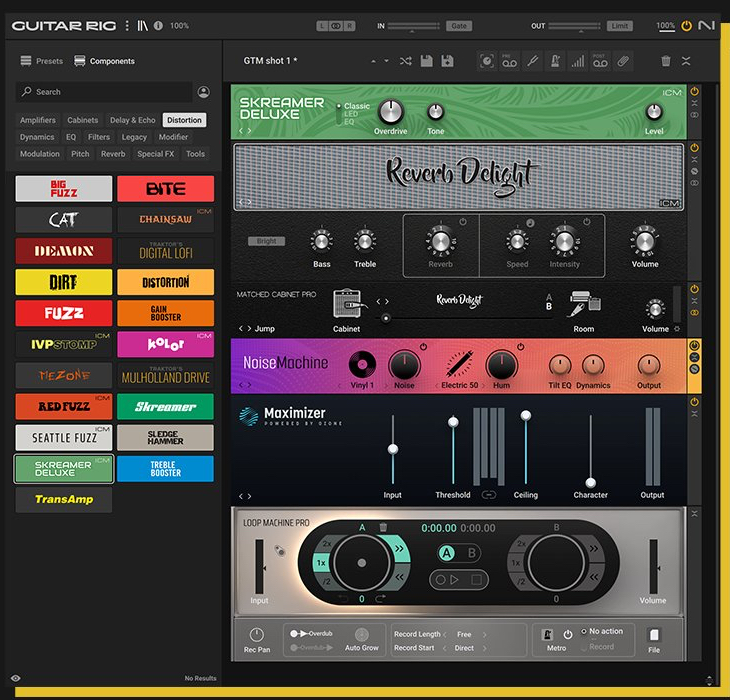This screenshot has width=730, height=700.
Task: Filter components by Delay & Echo
Action: (133, 120)
